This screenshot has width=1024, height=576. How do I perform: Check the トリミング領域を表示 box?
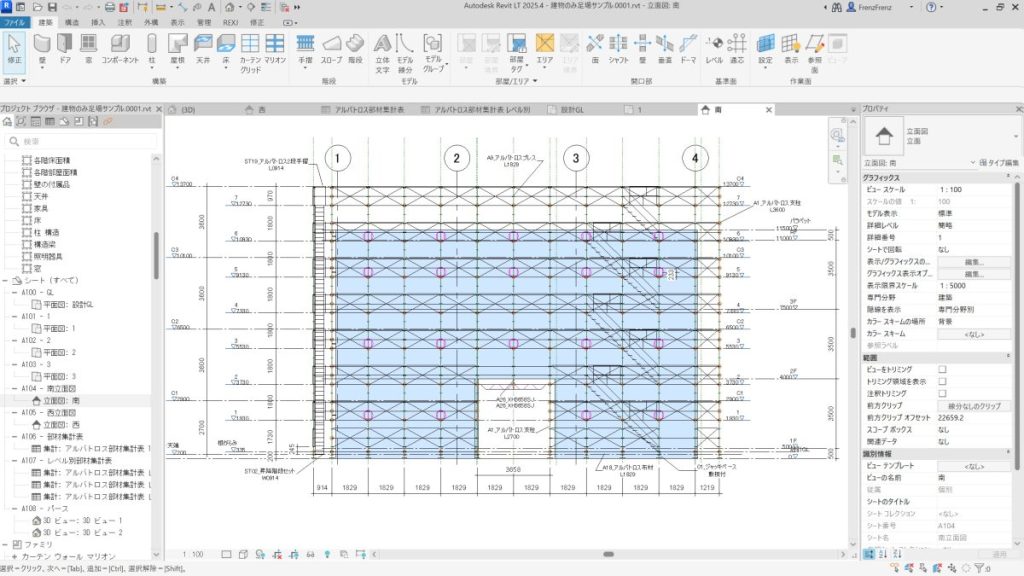(x=942, y=381)
